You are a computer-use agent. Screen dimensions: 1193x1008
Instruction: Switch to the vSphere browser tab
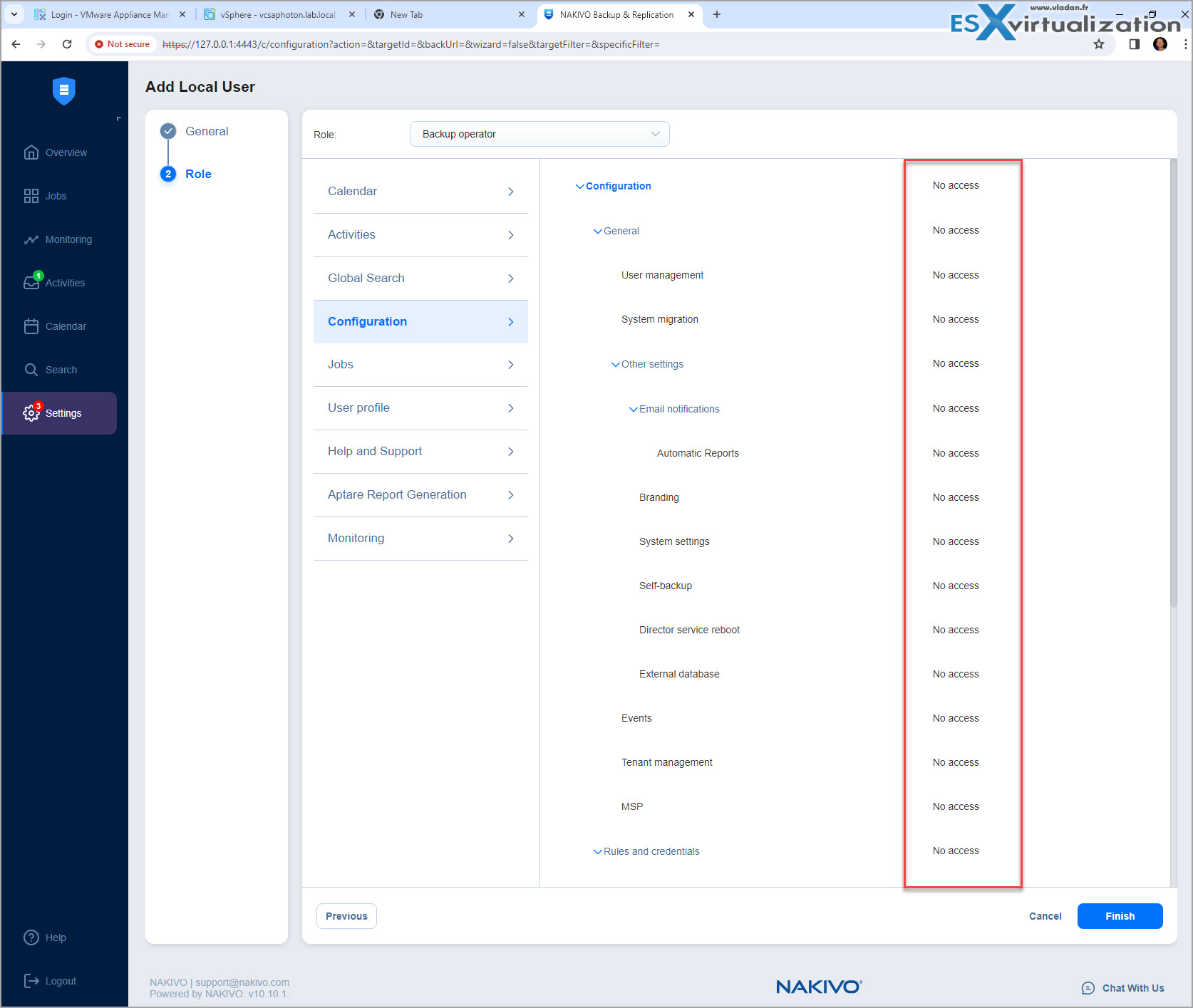[x=279, y=14]
